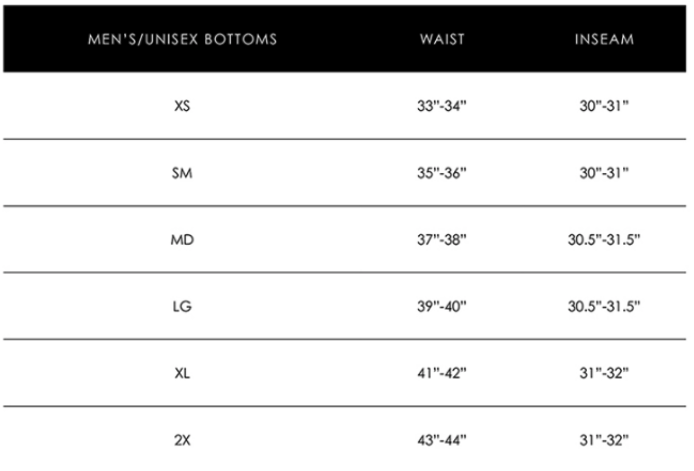Viewport: 694px width, 471px height.
Task: Click the INSEAM column header
Action: 604,39
